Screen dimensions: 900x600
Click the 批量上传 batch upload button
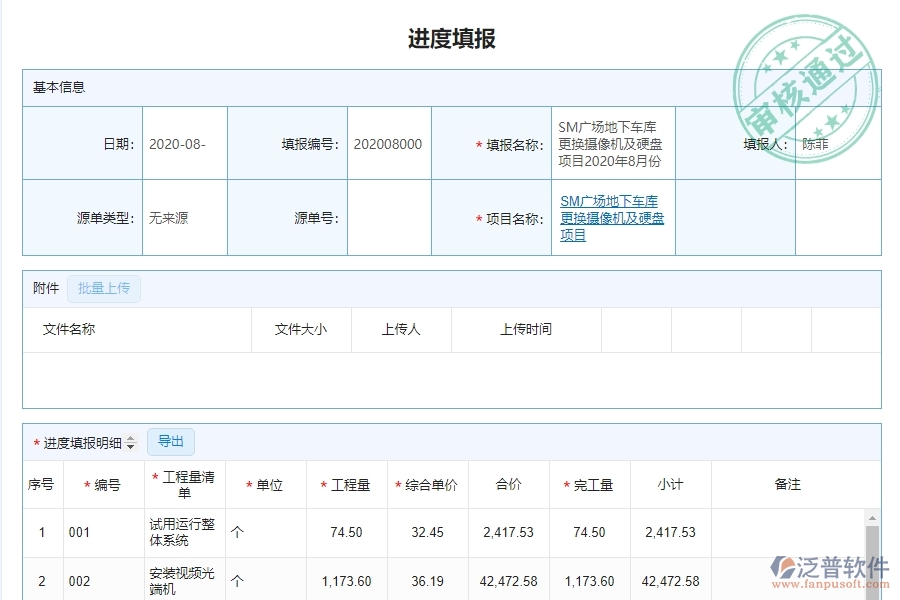[103, 288]
